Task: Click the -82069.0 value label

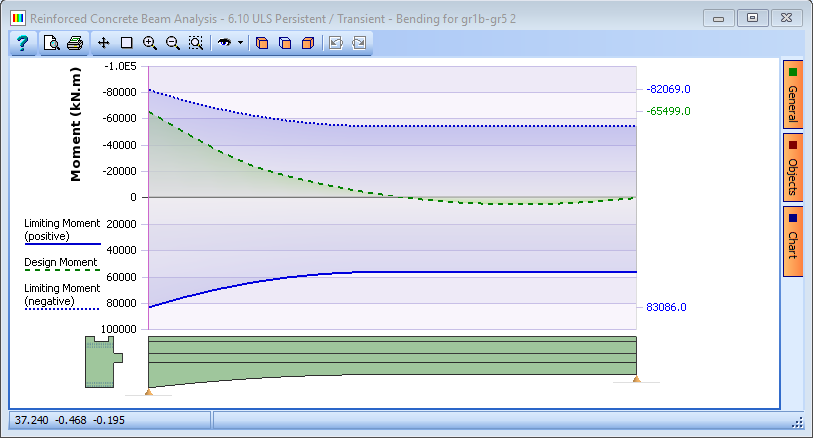Action: pyautogui.click(x=668, y=89)
